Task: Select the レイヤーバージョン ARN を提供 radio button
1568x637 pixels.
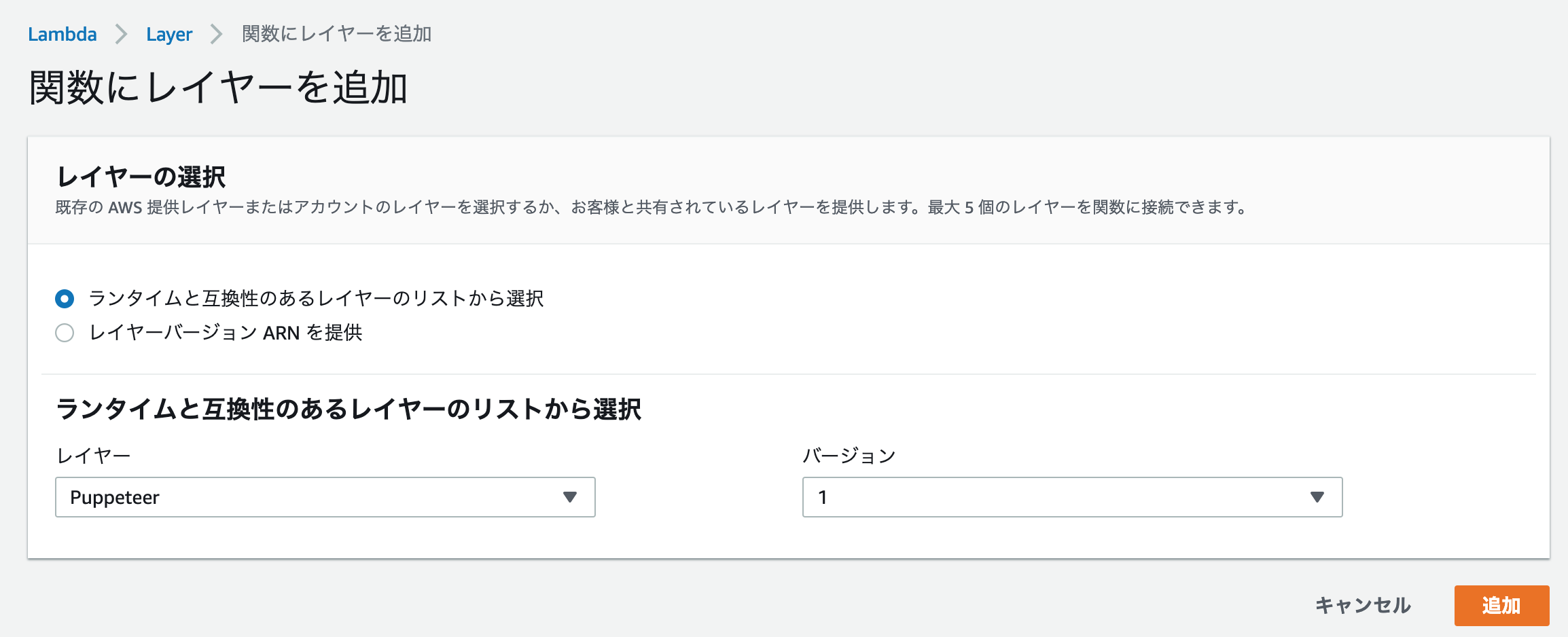Action: [x=65, y=333]
